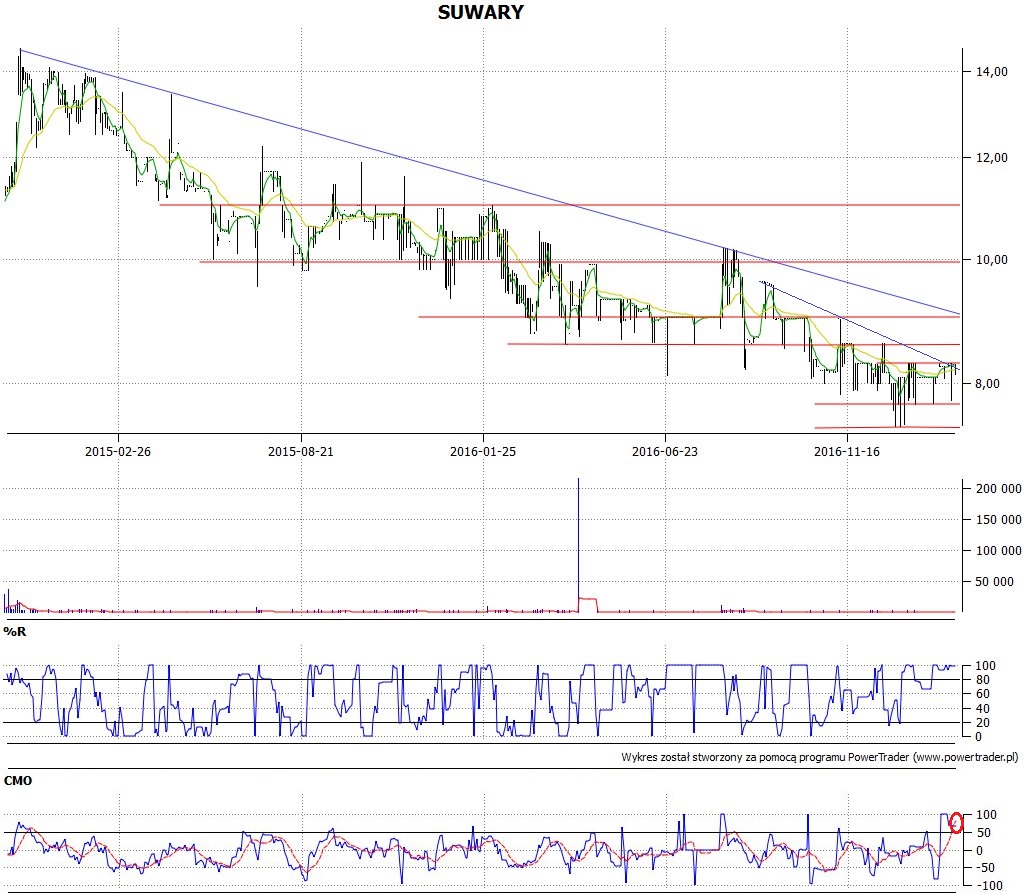Click the SUWARY chart title
The width and height of the screenshot is (1024, 894).
coord(481,12)
